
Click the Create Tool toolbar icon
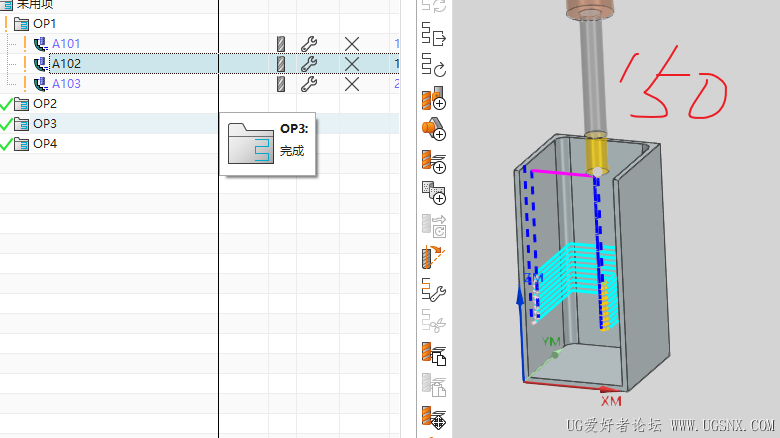[434, 98]
